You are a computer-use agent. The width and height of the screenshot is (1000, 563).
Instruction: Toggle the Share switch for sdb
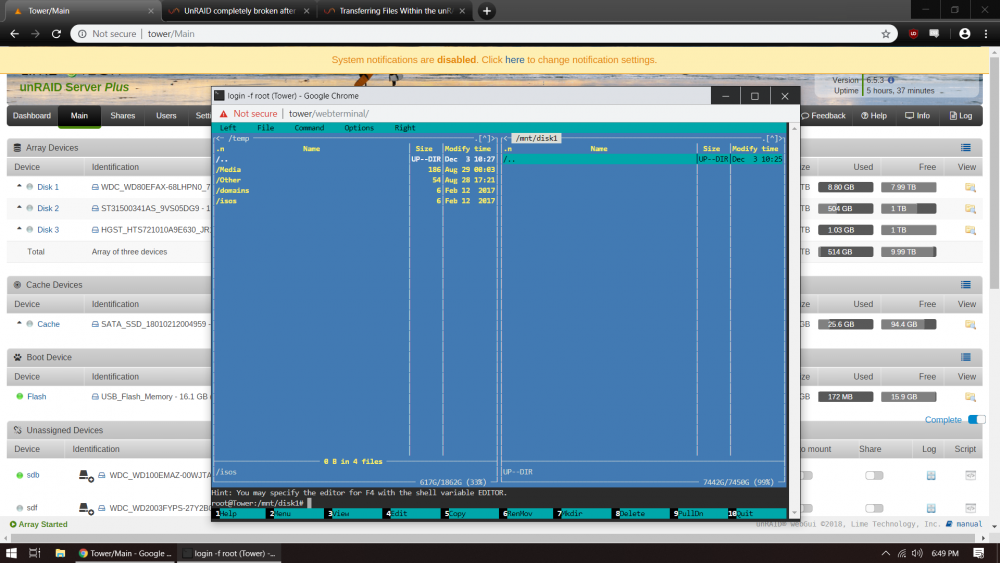tap(874, 476)
